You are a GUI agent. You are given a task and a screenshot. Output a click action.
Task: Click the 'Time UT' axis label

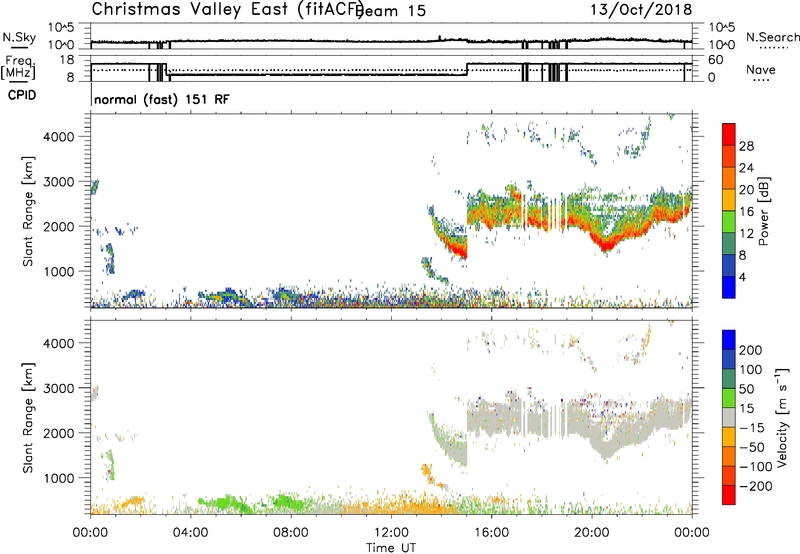[x=391, y=548]
